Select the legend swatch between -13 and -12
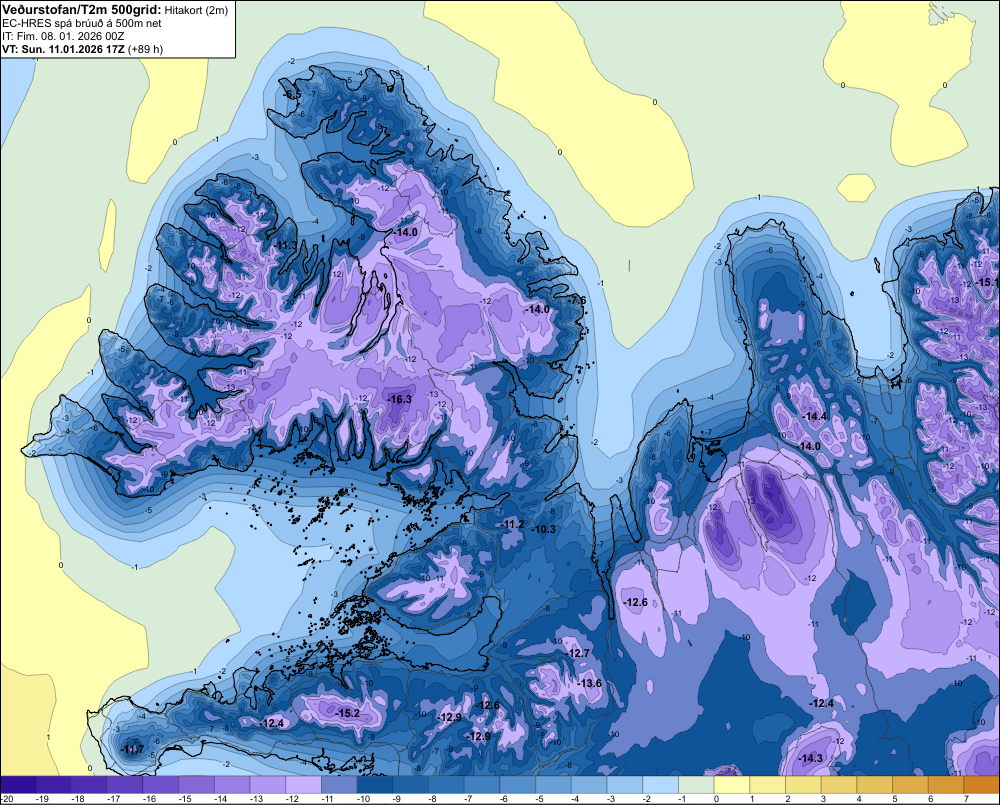The width and height of the screenshot is (1000, 805). point(268,785)
